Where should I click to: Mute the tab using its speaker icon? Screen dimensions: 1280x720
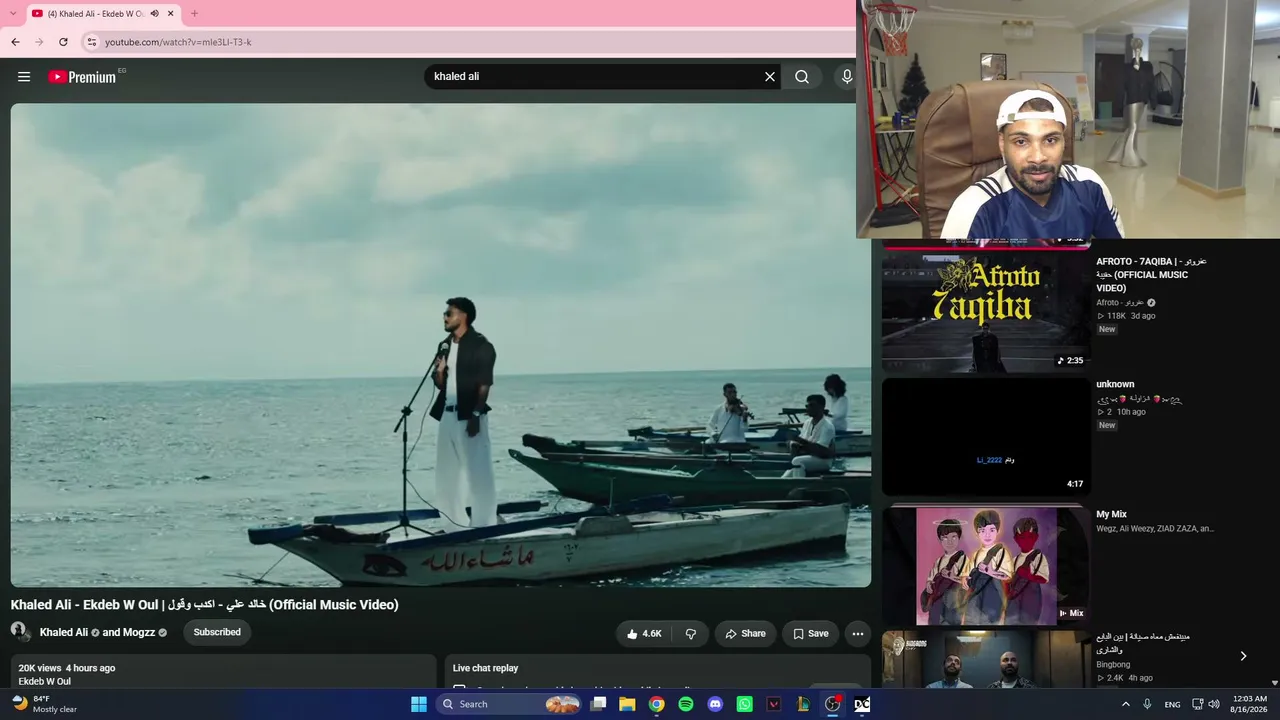tap(154, 14)
